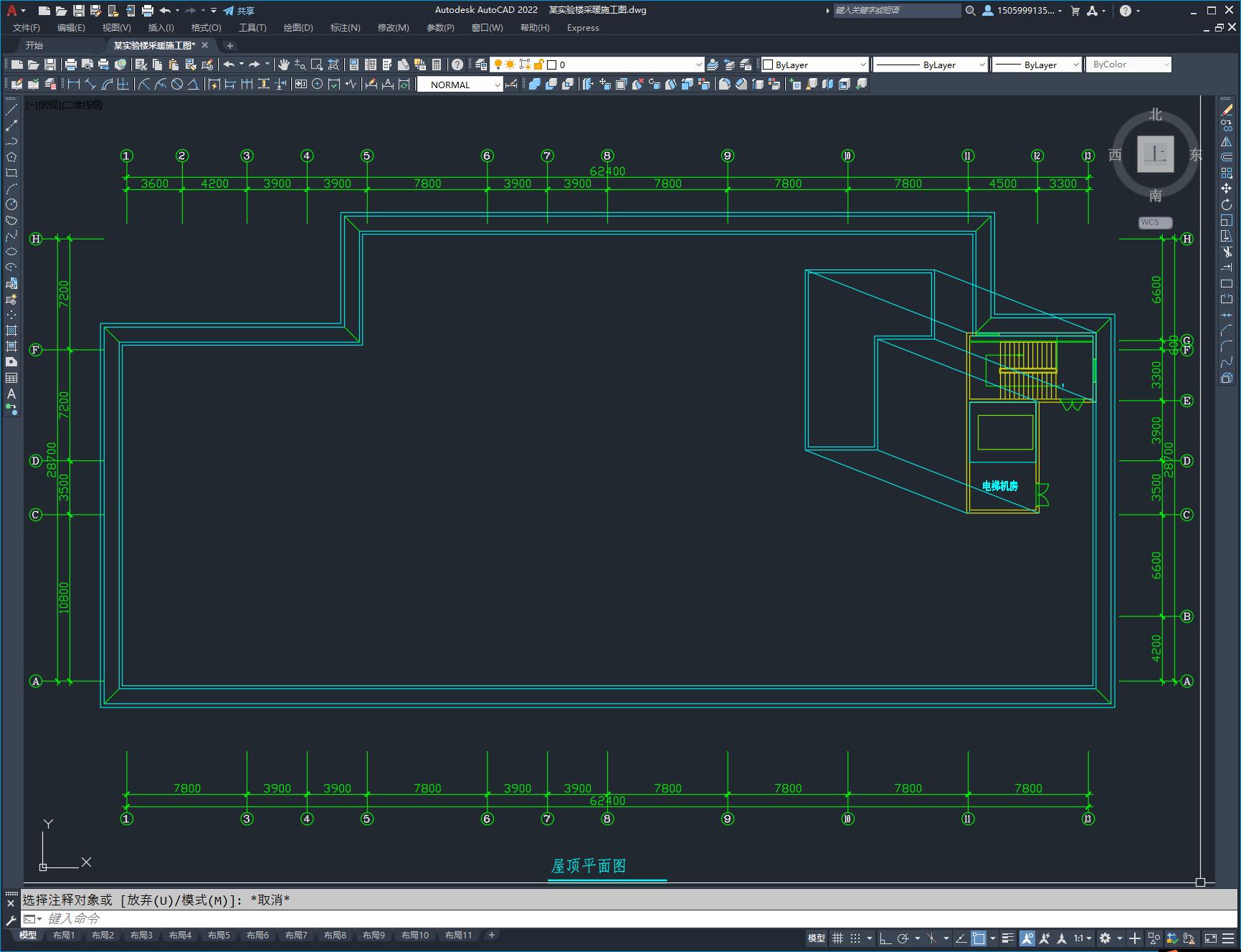Click the Pan hand tool icon
This screenshot has width=1241, height=952.
tap(283, 65)
